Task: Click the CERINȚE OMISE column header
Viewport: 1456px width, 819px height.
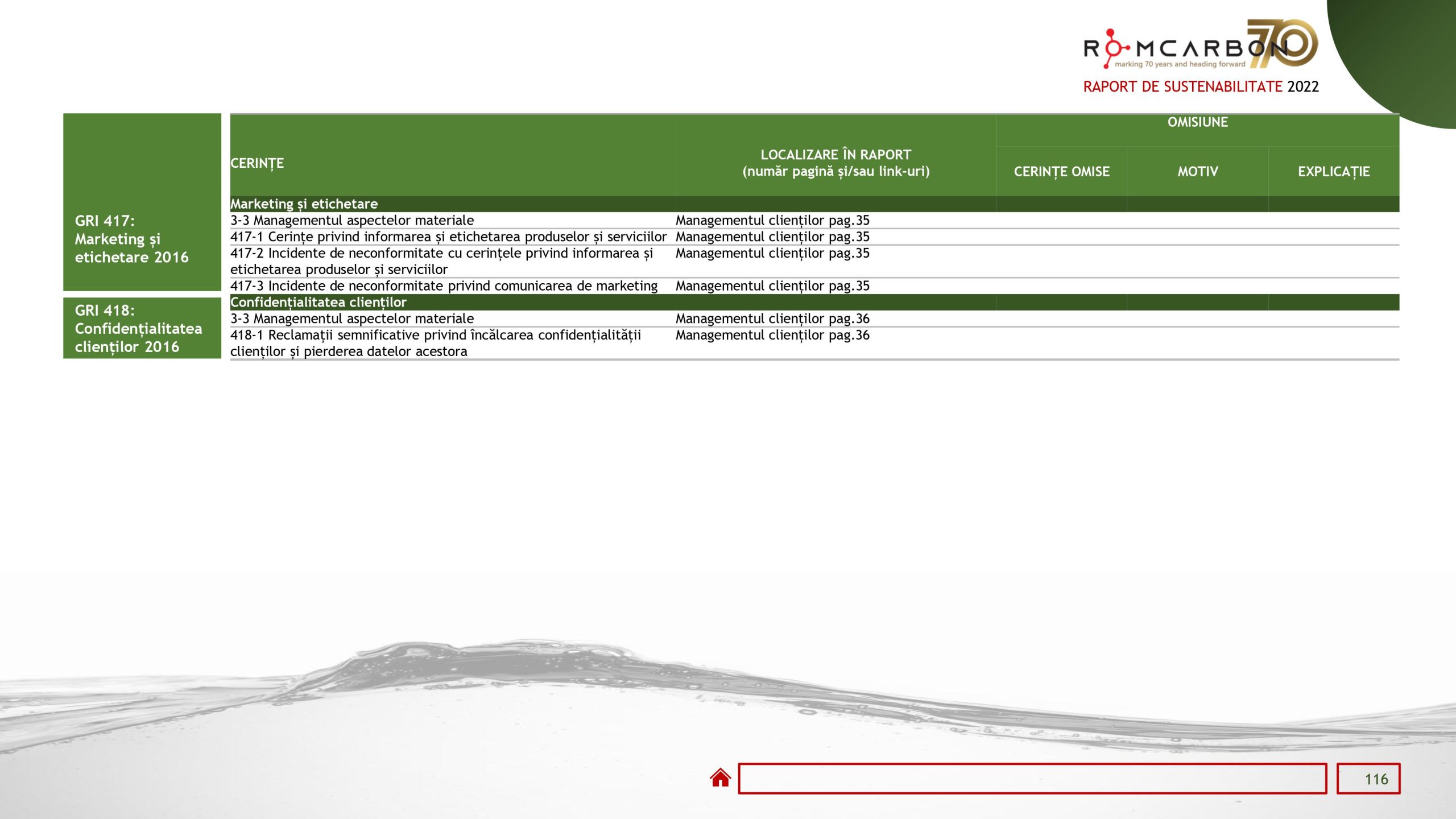Action: [x=1061, y=171]
